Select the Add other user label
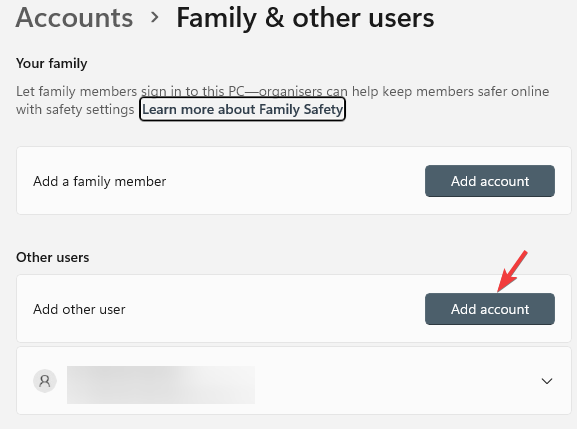 pos(79,309)
